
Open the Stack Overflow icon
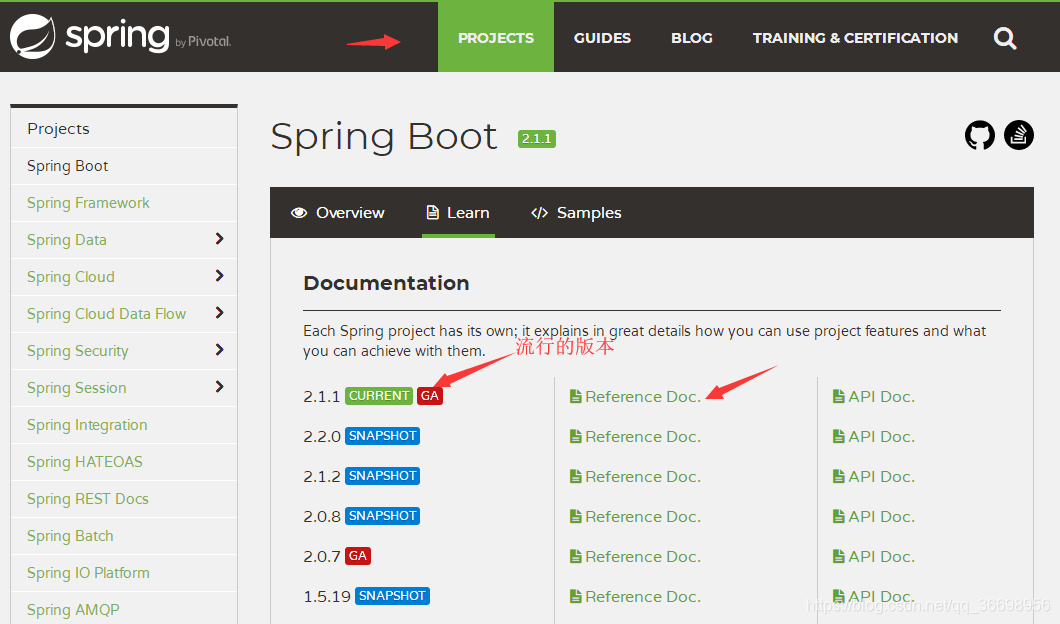[x=1019, y=135]
